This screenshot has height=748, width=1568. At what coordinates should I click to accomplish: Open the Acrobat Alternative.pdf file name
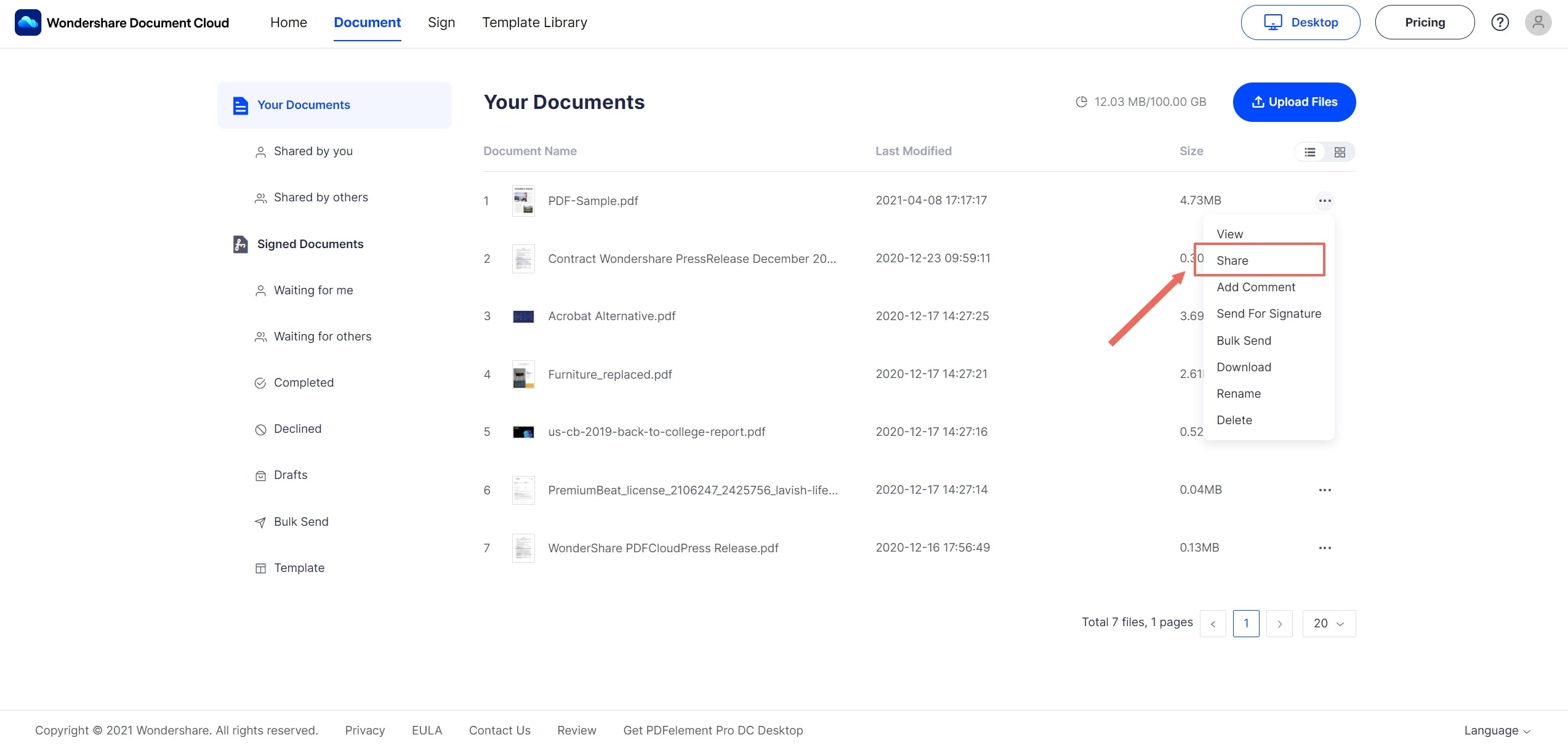(x=611, y=316)
